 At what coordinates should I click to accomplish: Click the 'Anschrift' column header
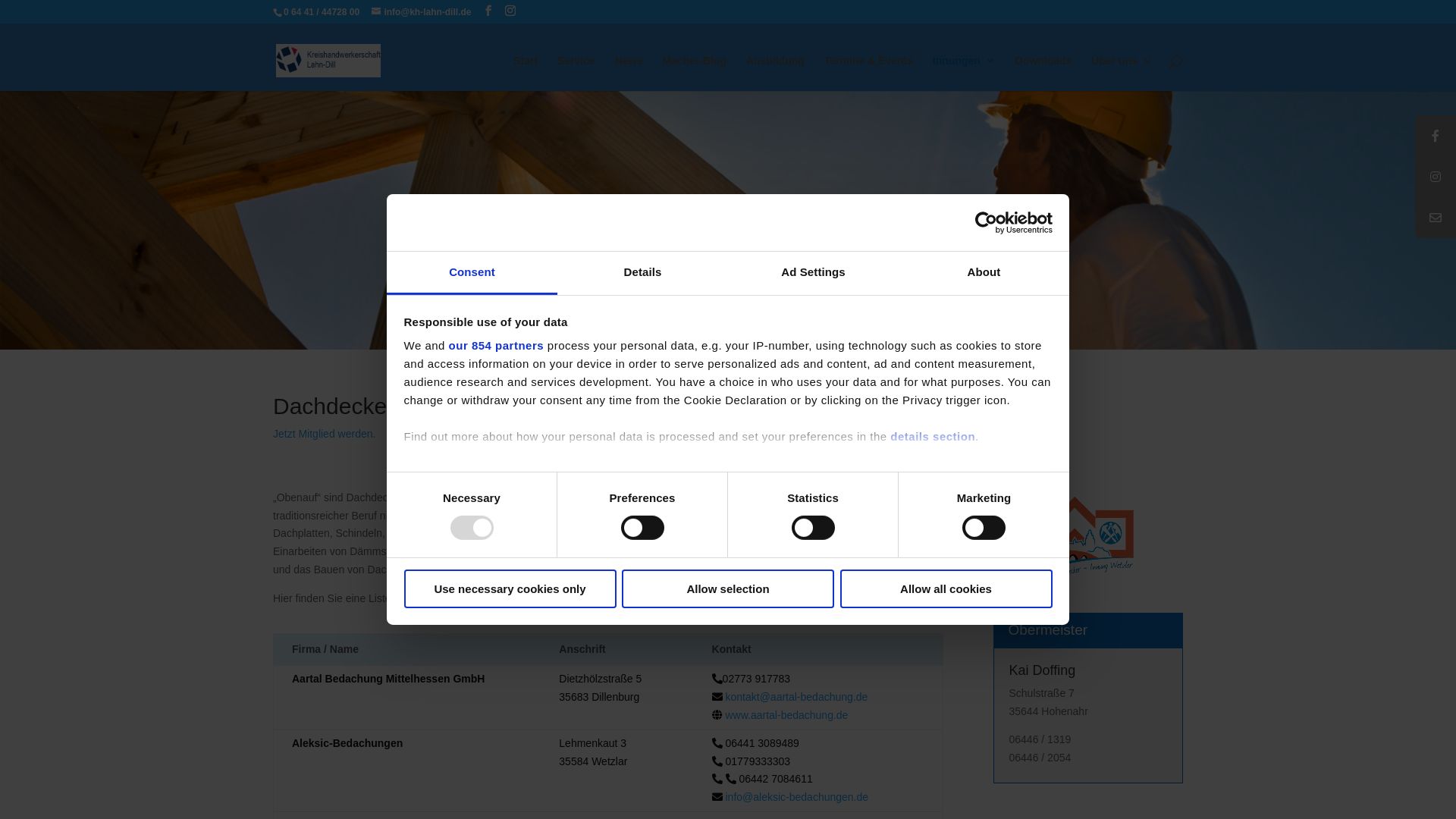(582, 649)
